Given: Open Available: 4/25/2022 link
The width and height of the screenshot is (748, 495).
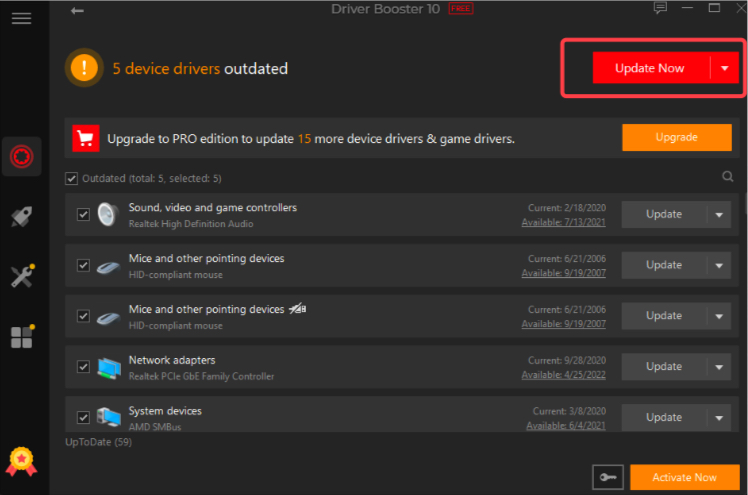Looking at the screenshot, I should pyautogui.click(x=563, y=375).
